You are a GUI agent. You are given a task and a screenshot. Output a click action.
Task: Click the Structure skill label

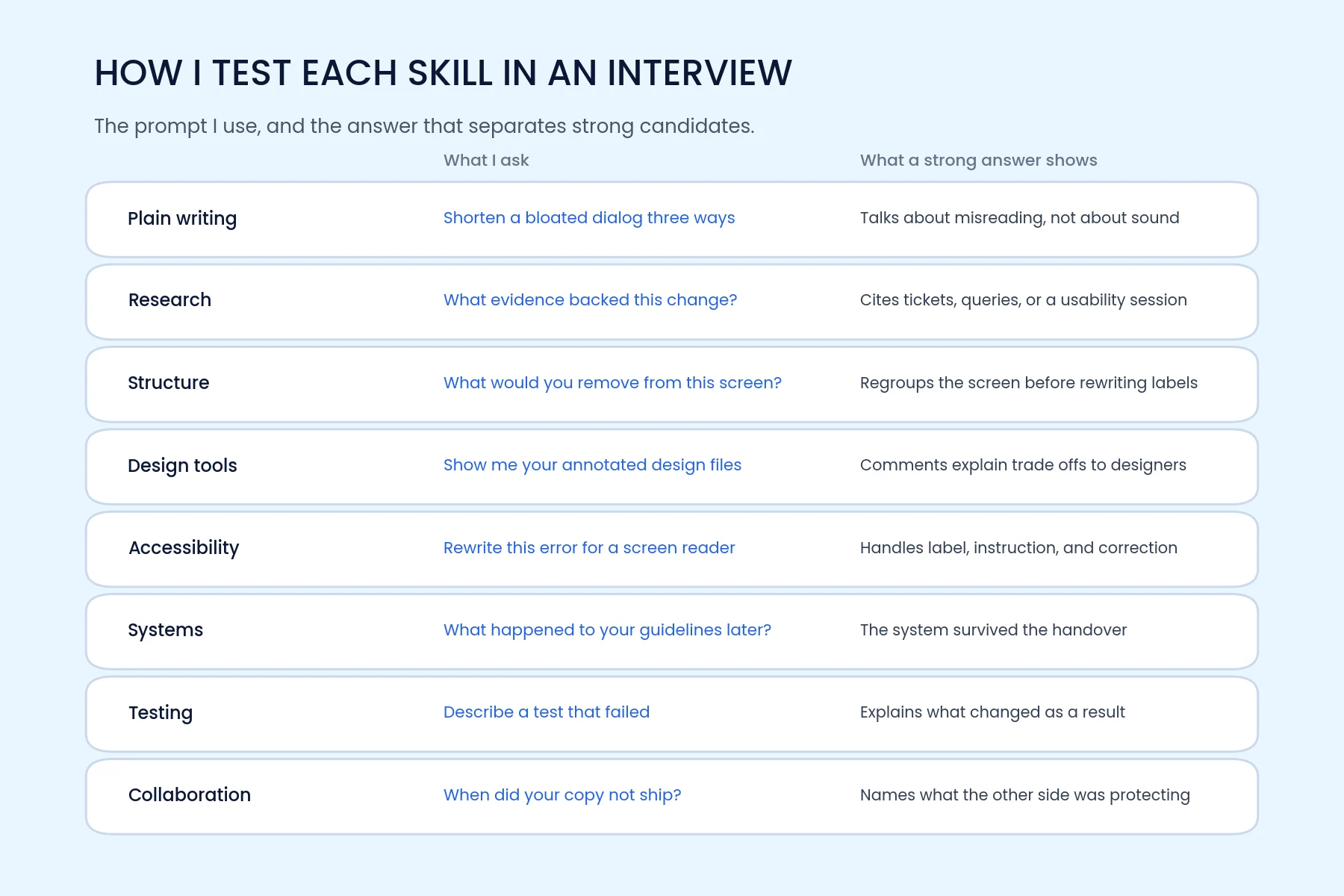168,383
